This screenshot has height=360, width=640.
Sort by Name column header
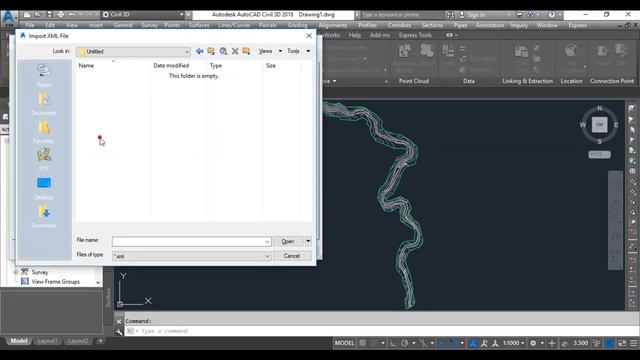(x=113, y=65)
